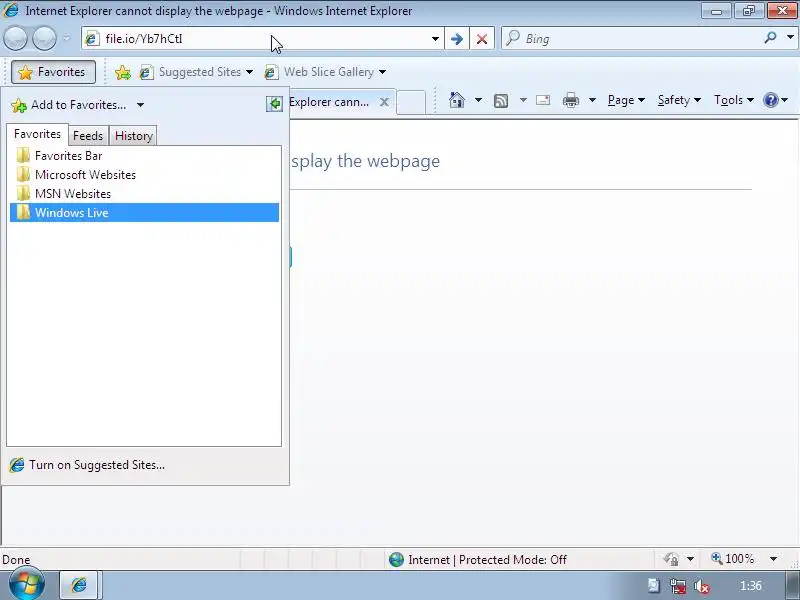Image resolution: width=800 pixels, height=600 pixels.
Task: Open the recent pages dropdown arrow
Action: [67, 38]
